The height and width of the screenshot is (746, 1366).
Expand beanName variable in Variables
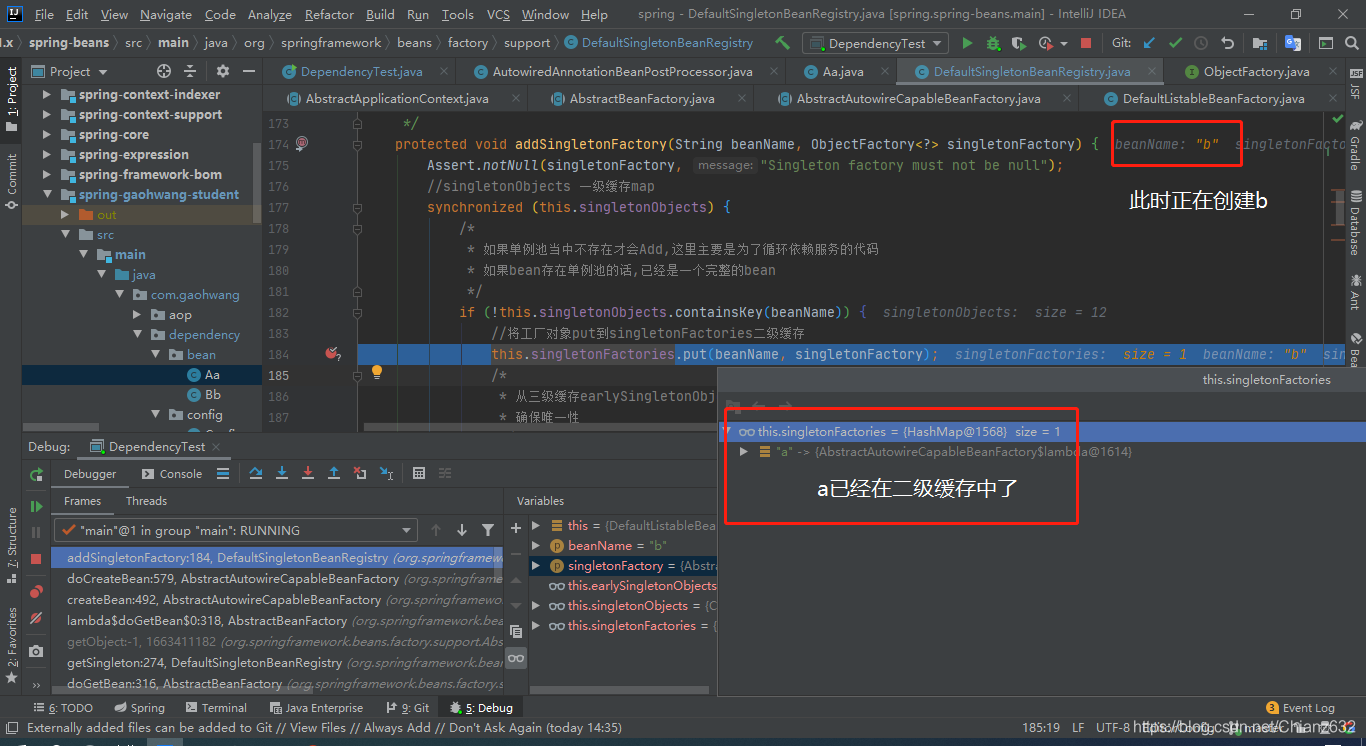(x=536, y=545)
